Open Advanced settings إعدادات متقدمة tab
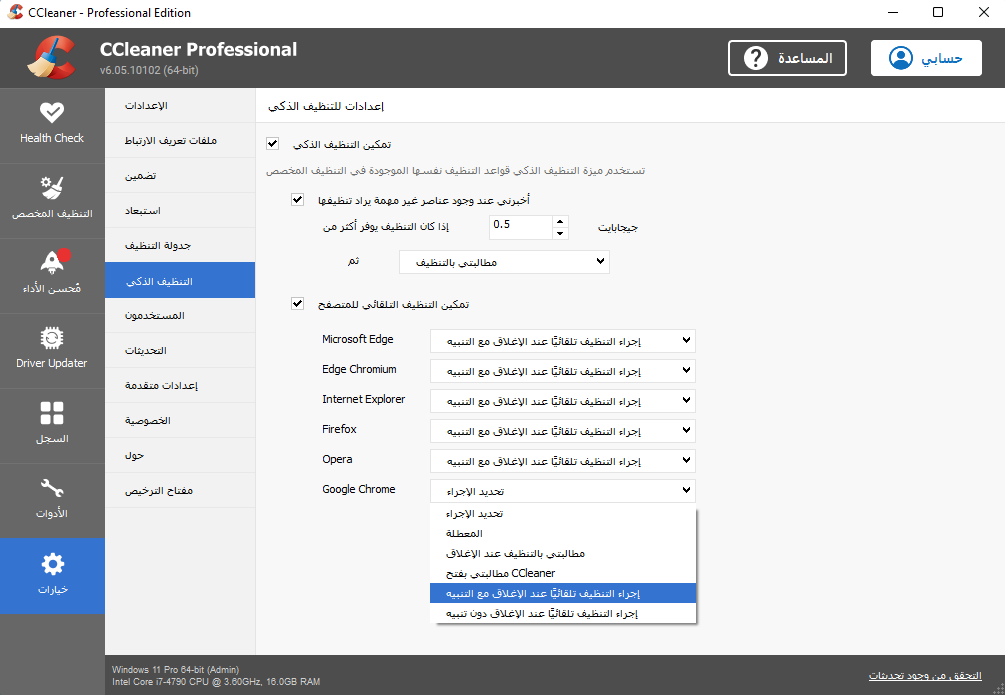 click(180, 385)
